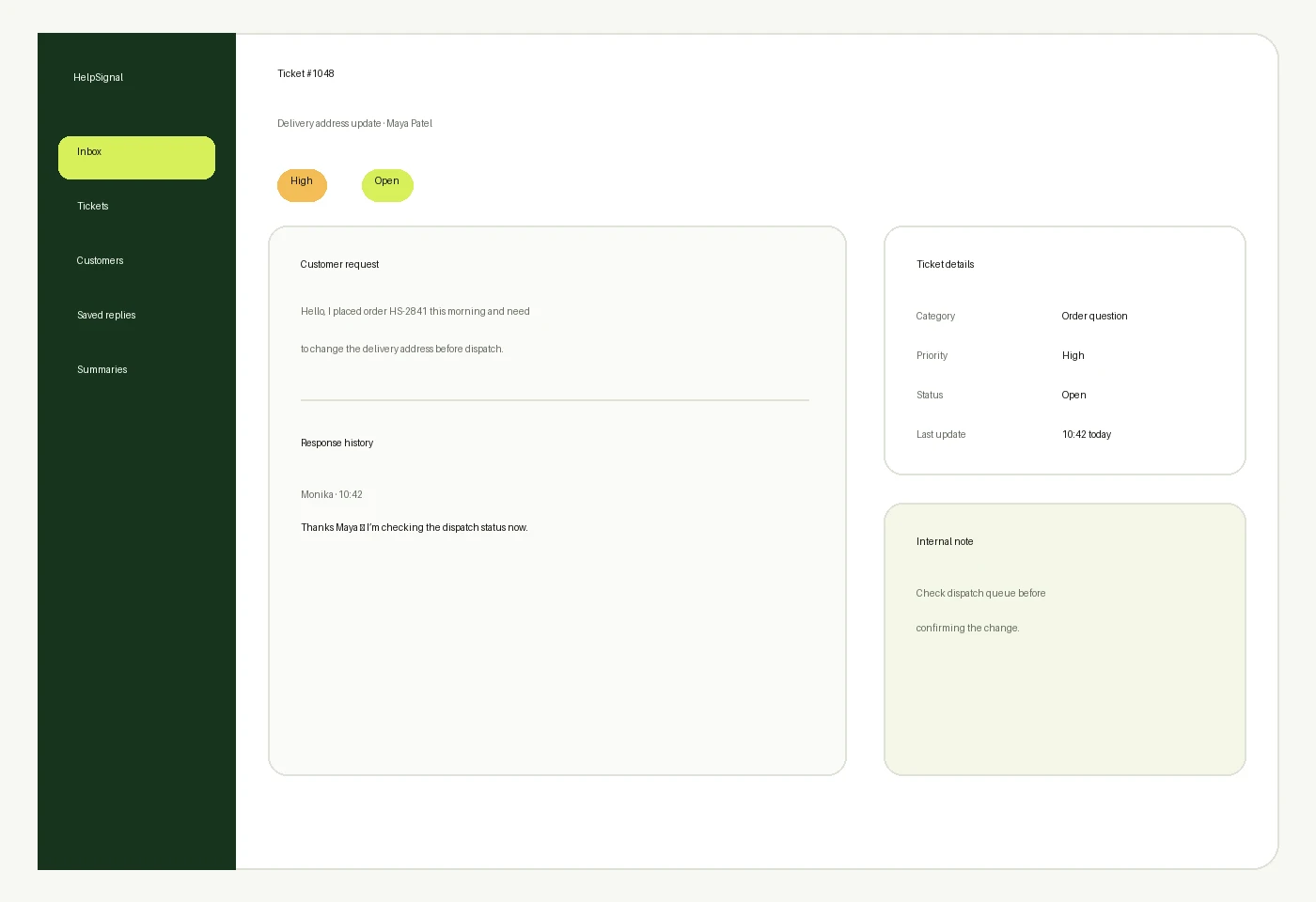Click 'to change the delivery address before dispatch.'
Viewport: 1316px width, 902px height.
(402, 349)
